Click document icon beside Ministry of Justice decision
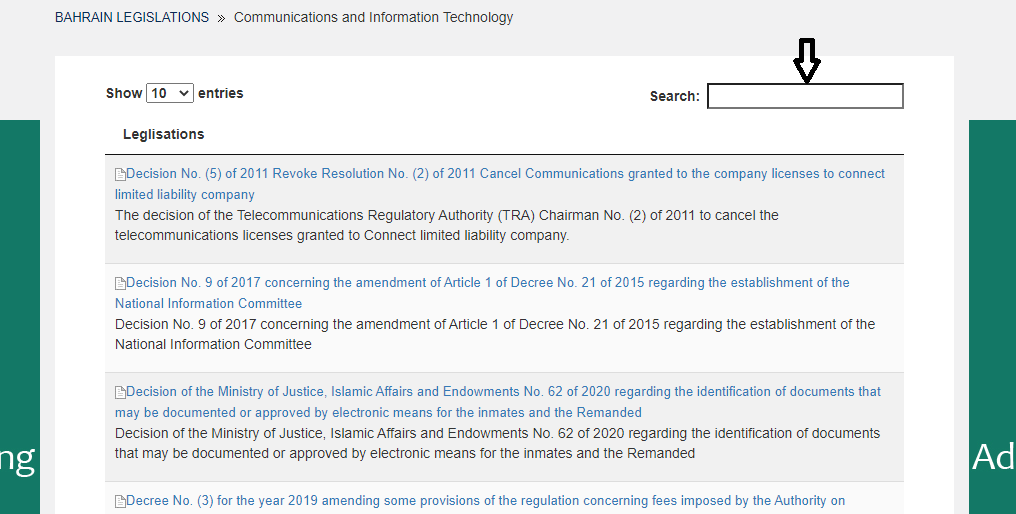Screen dimensions: 1016x514 120,392
